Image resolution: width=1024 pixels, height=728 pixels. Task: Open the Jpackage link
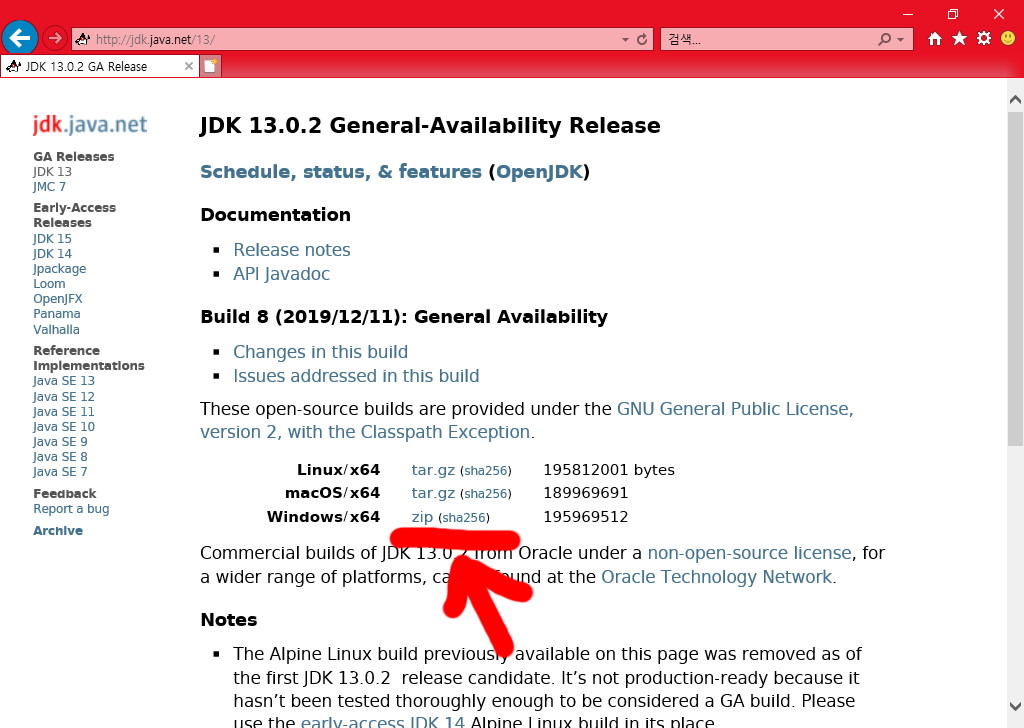(59, 268)
